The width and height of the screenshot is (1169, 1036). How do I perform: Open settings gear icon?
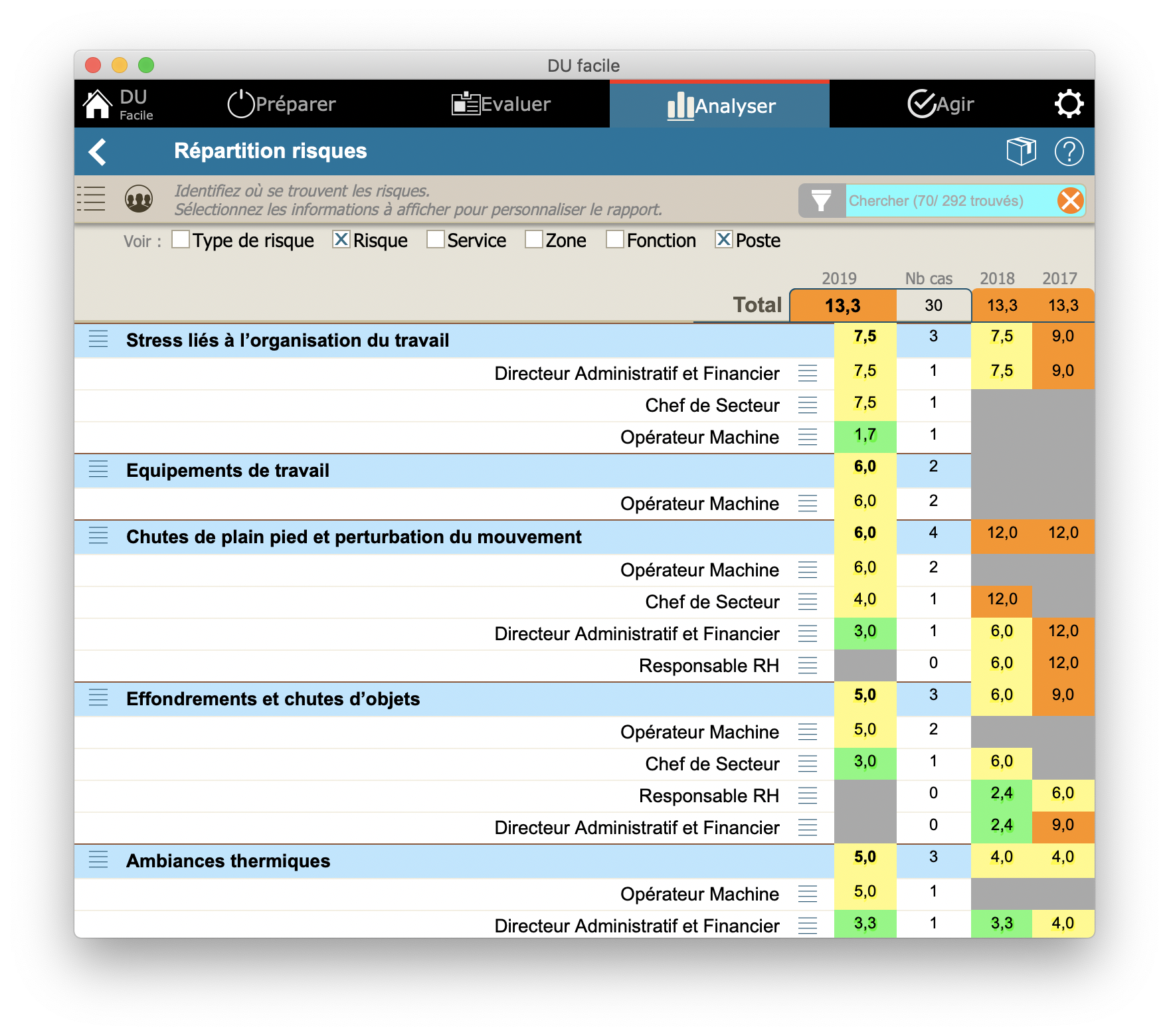(1069, 104)
